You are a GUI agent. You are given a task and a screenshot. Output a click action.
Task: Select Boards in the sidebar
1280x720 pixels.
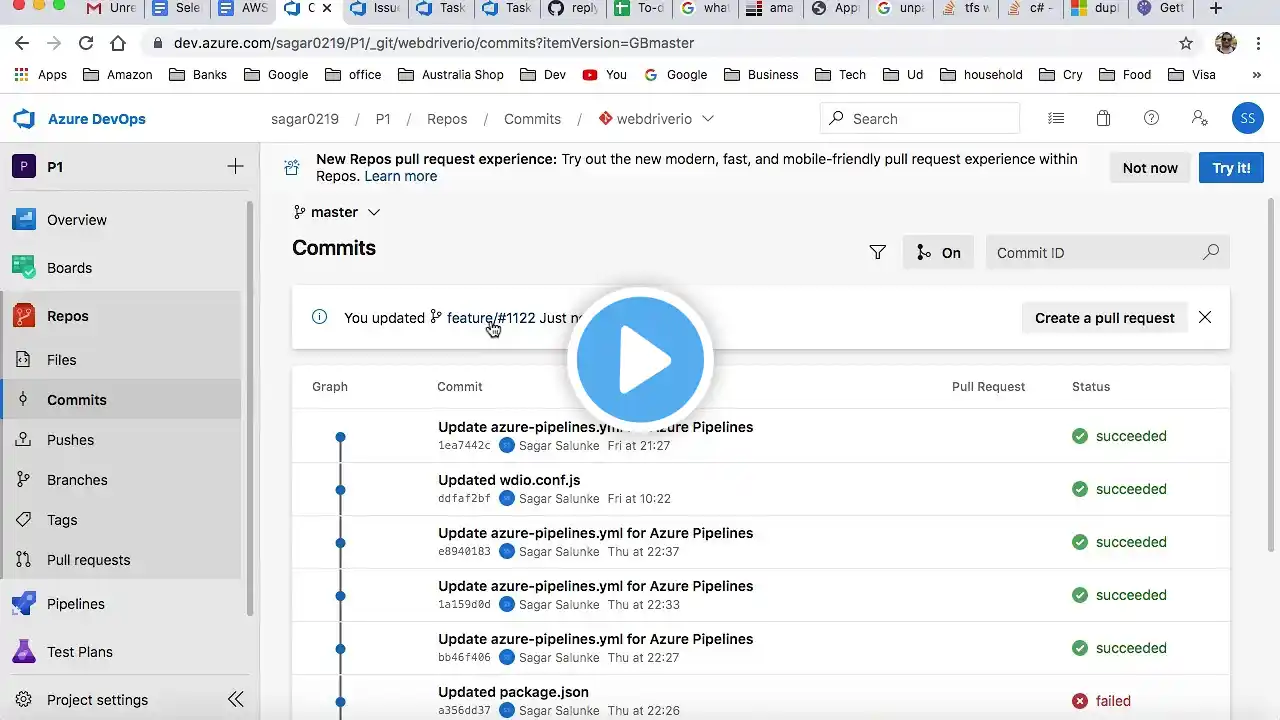click(121, 267)
